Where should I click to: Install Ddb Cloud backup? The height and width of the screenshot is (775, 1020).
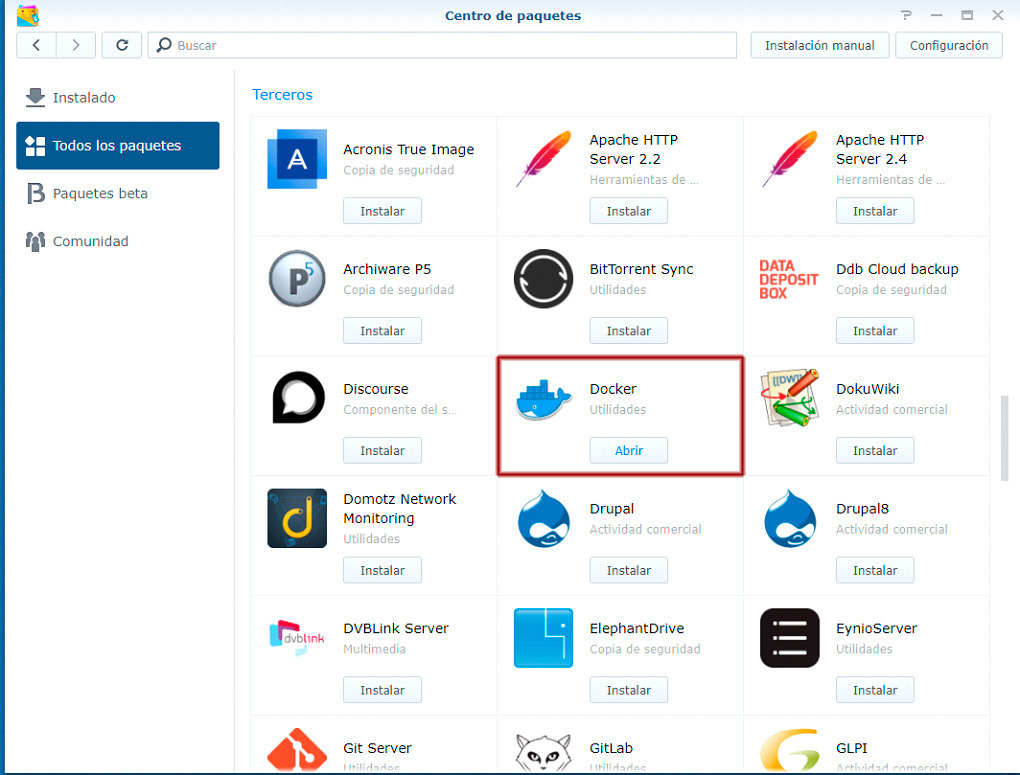[875, 331]
